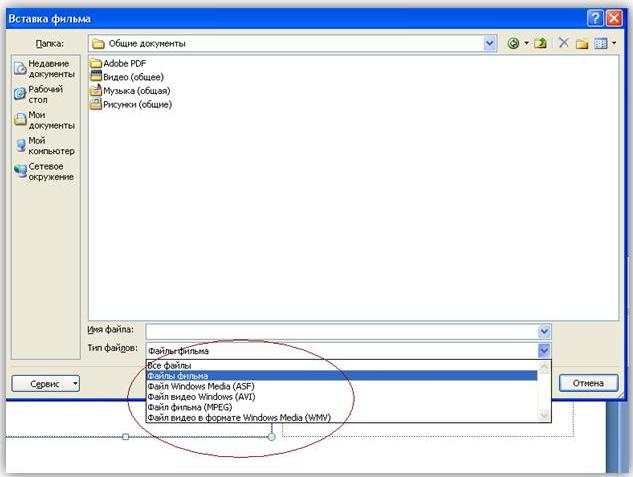Choose Файлы фильма in file type list
This screenshot has height=477, width=633.
342,376
